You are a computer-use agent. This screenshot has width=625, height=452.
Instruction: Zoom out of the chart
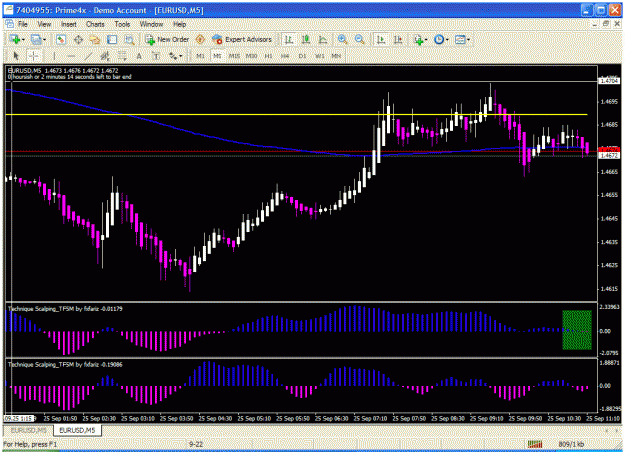[359, 39]
